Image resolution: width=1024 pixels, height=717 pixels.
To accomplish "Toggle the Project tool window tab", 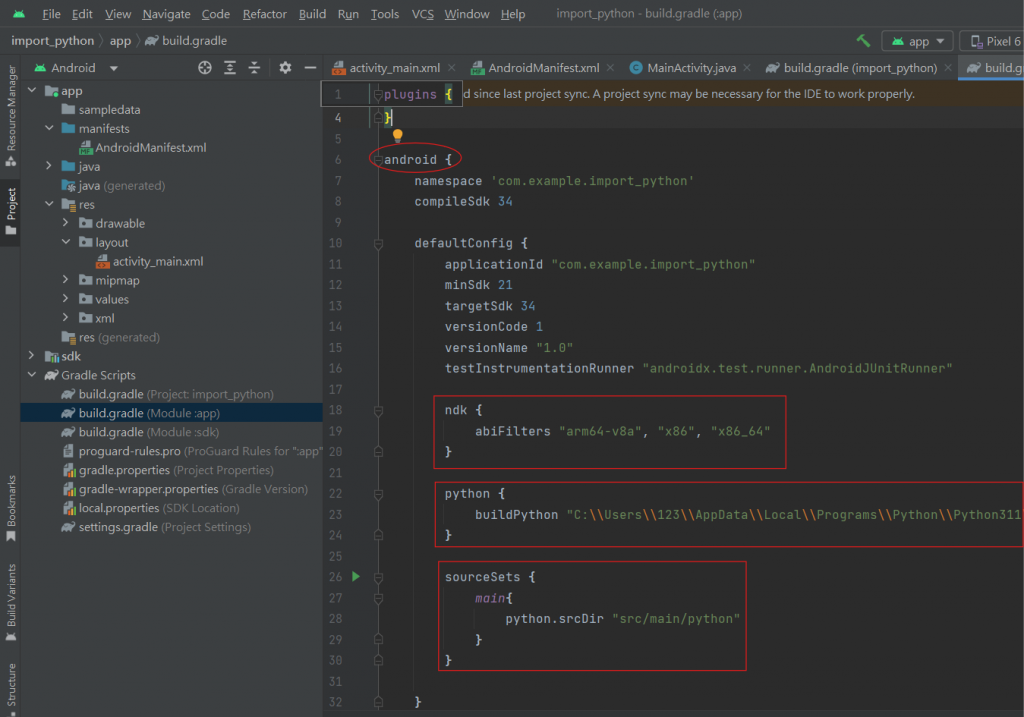I will [11, 212].
